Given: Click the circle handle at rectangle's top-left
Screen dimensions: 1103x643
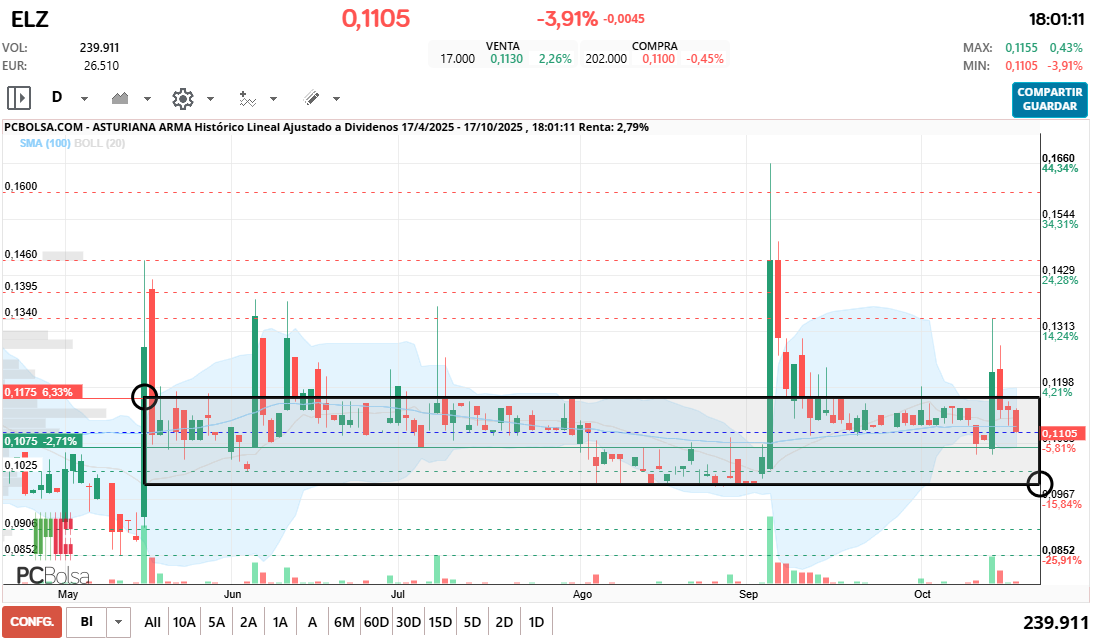Looking at the screenshot, I should pyautogui.click(x=145, y=397).
